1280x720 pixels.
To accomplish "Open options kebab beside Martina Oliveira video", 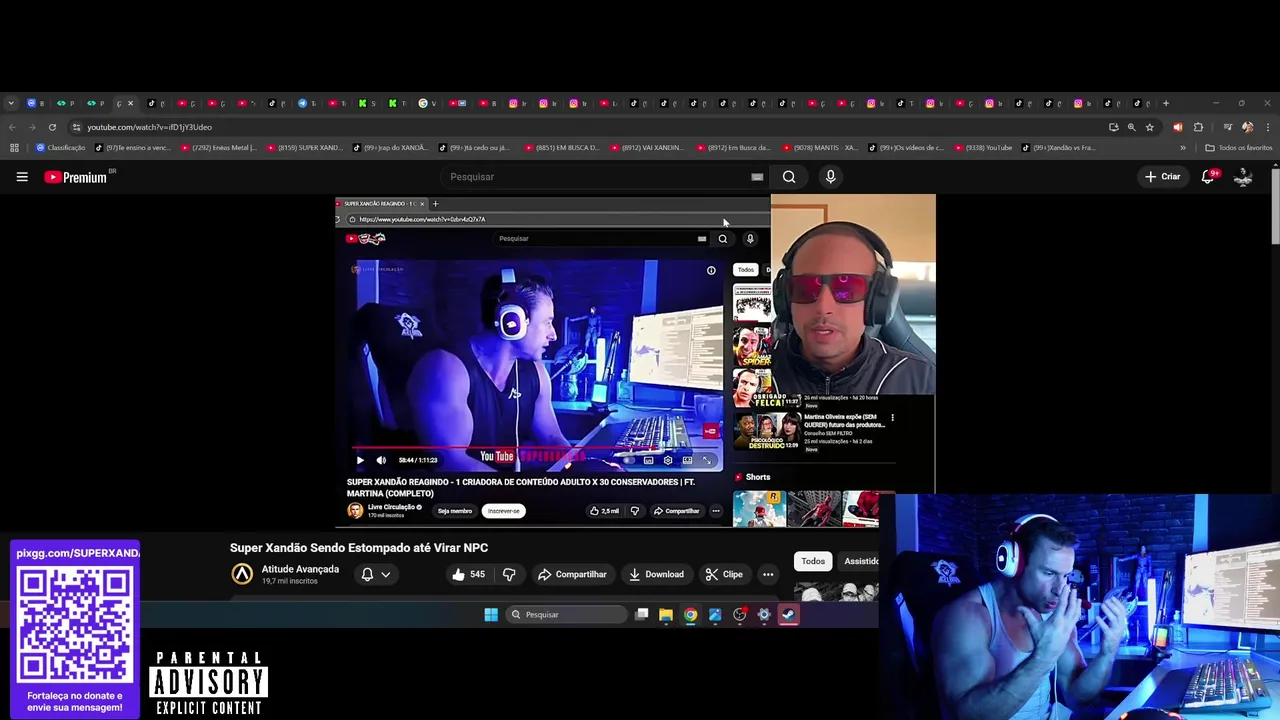I will click(892, 418).
